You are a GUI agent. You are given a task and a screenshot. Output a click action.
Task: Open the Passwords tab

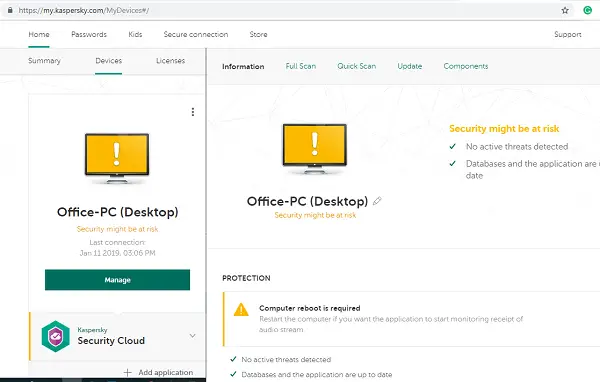89,34
